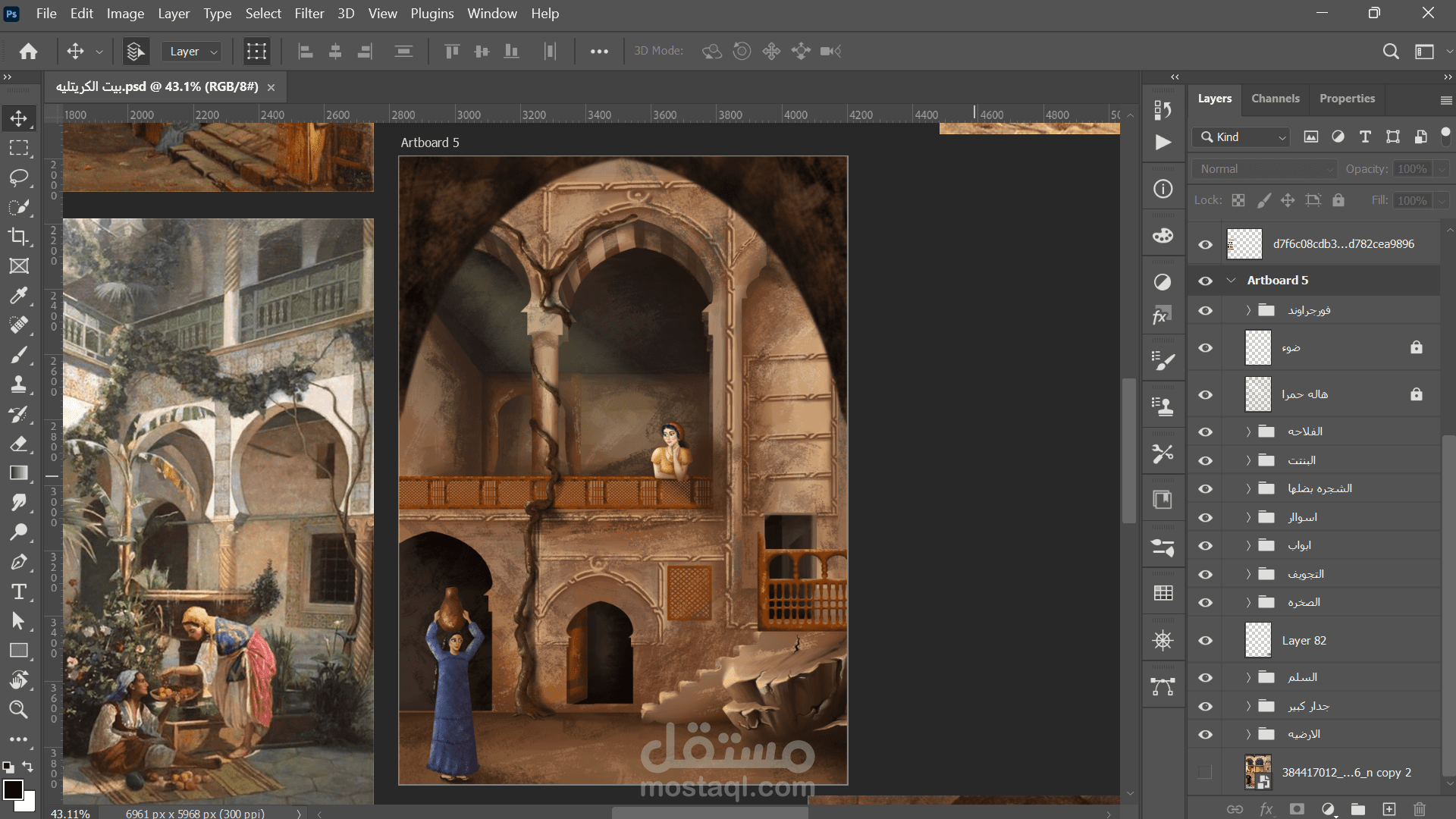Toggle visibility of Artboard 5
The height and width of the screenshot is (819, 1456).
[1205, 281]
